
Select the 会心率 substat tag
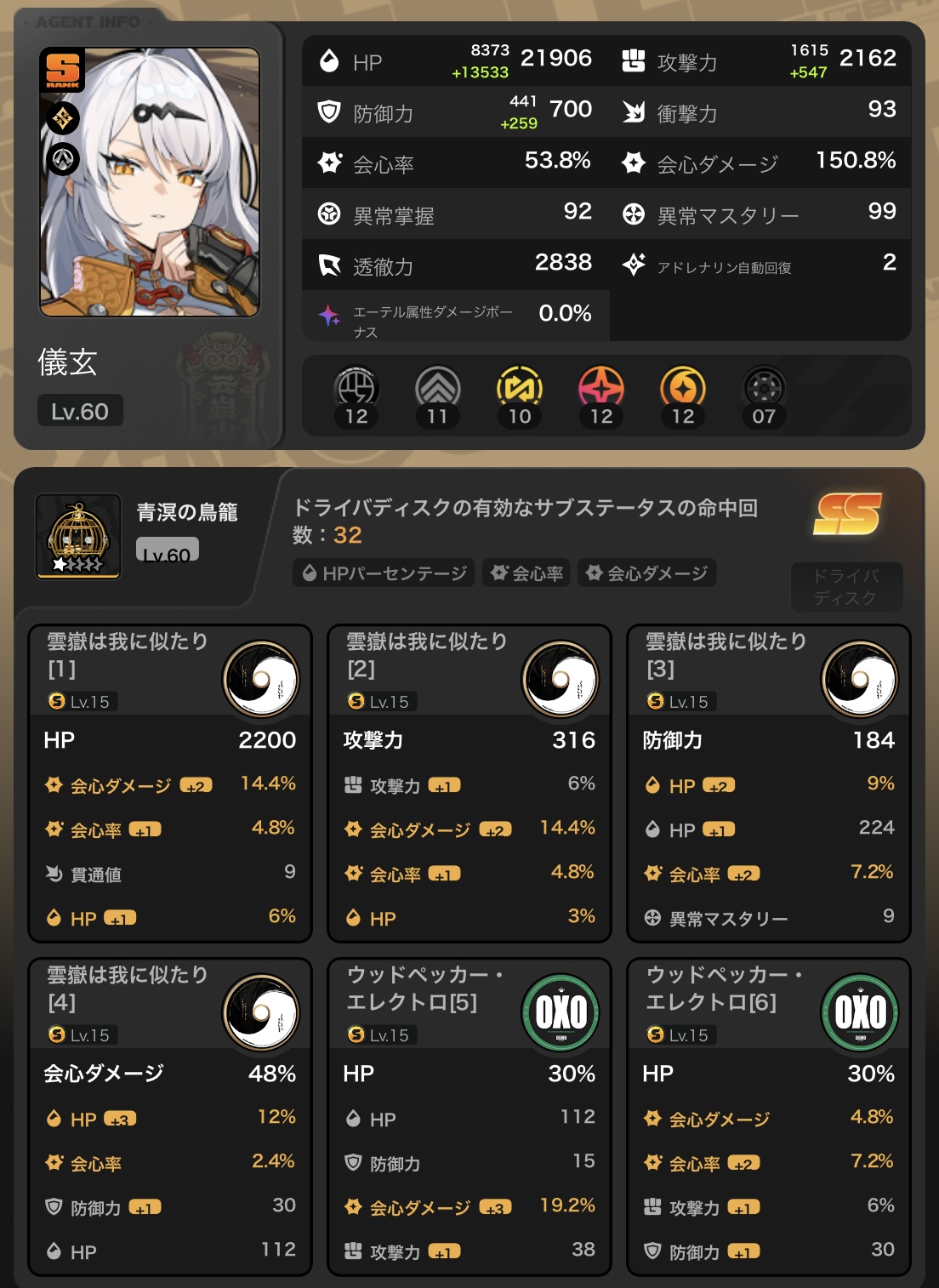pyautogui.click(x=527, y=573)
